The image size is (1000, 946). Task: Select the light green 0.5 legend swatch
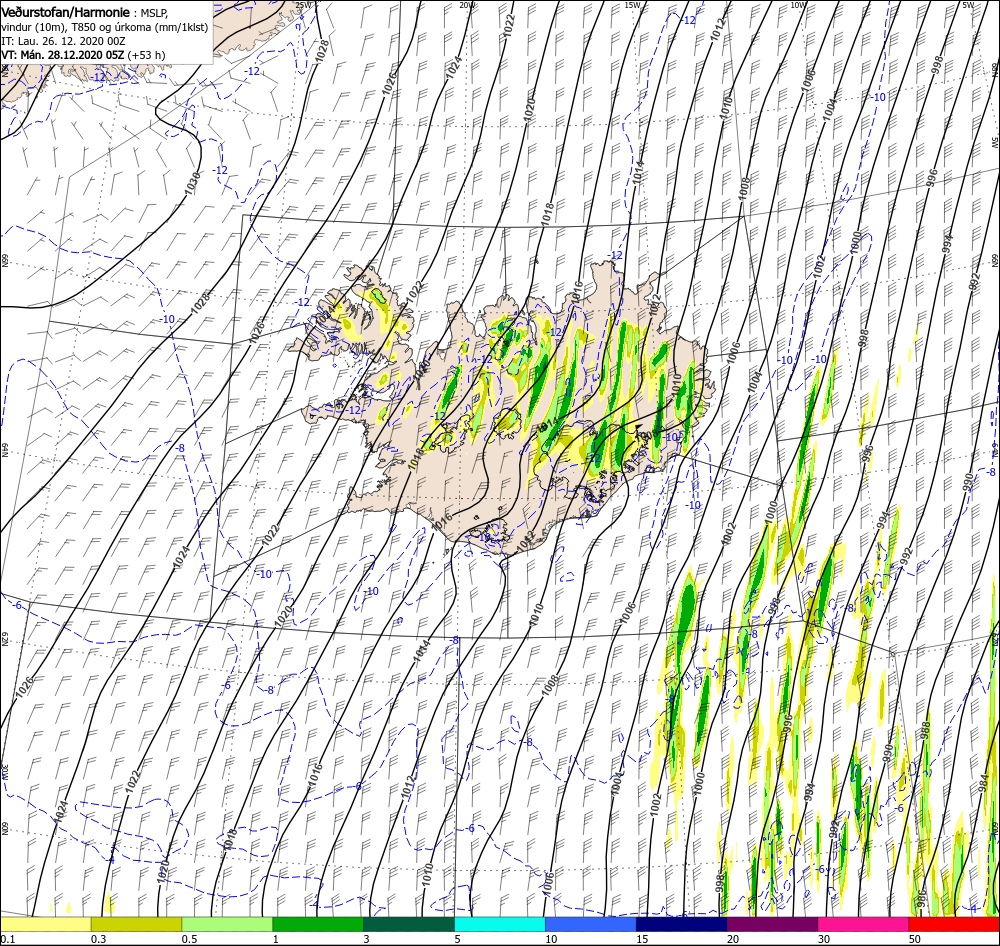227,924
